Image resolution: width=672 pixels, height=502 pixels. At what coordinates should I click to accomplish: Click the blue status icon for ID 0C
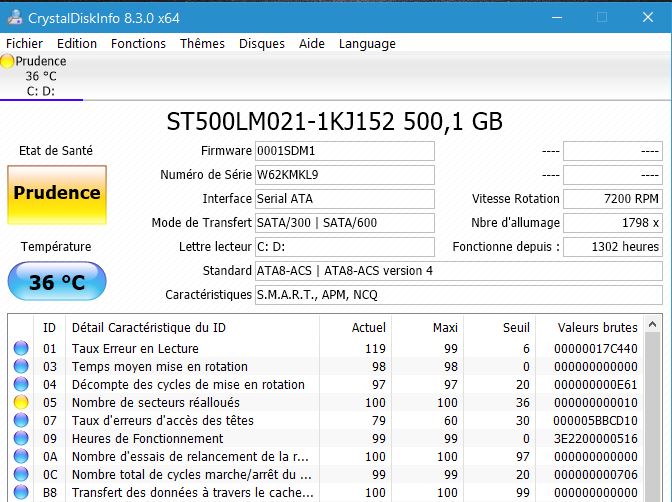[x=21, y=474]
